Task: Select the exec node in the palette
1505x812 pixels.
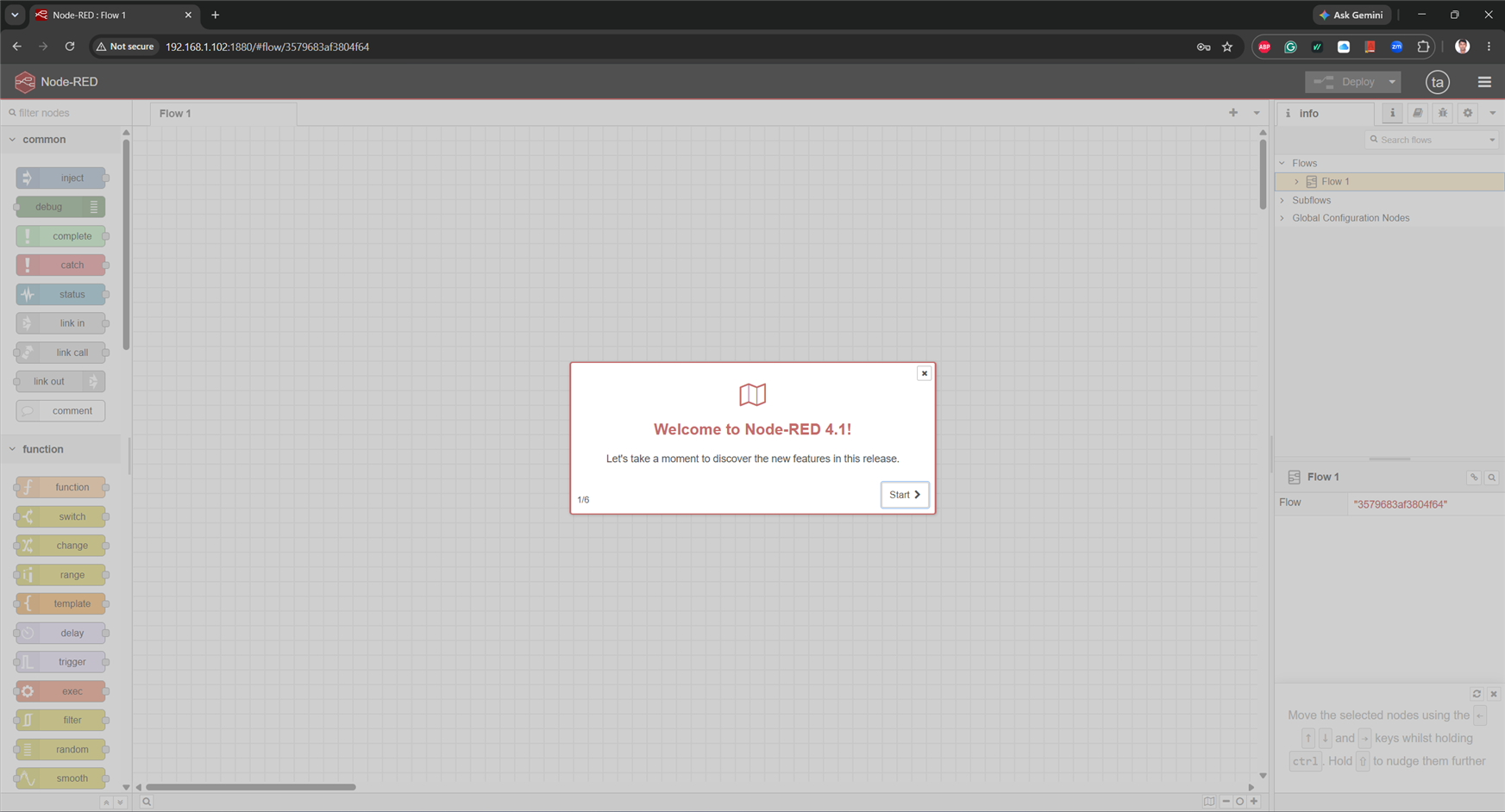Action: pos(60,691)
